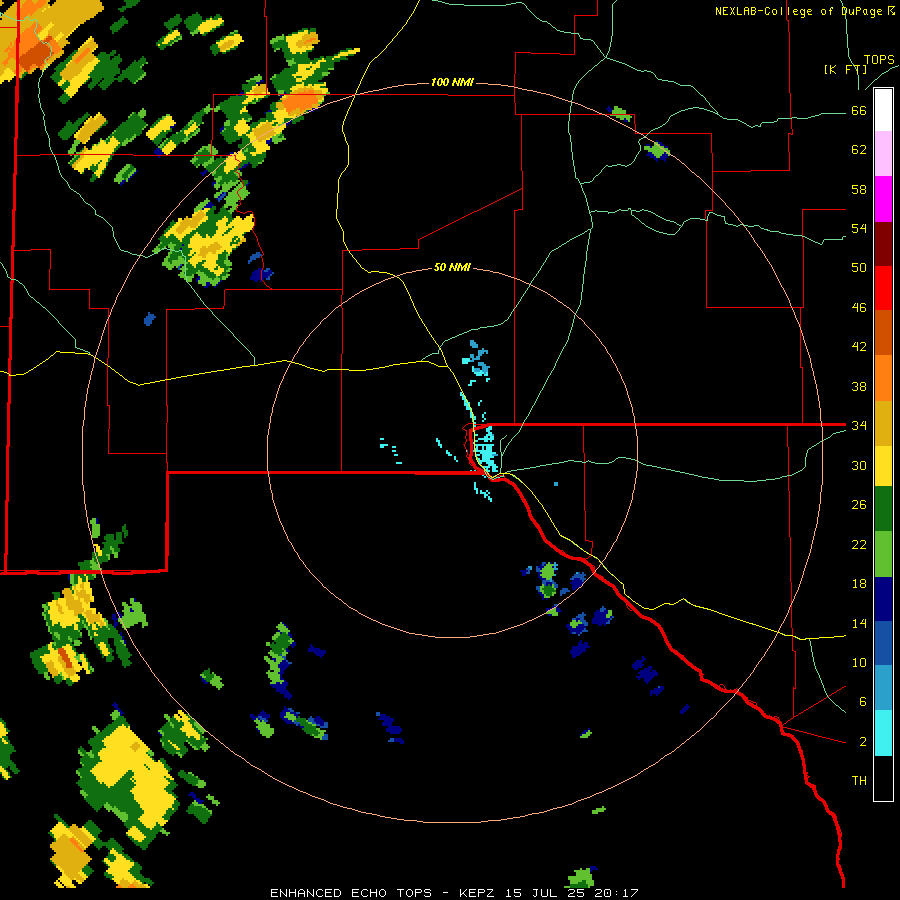Click the legend value 46
This screenshot has width=900, height=900.
[859, 308]
